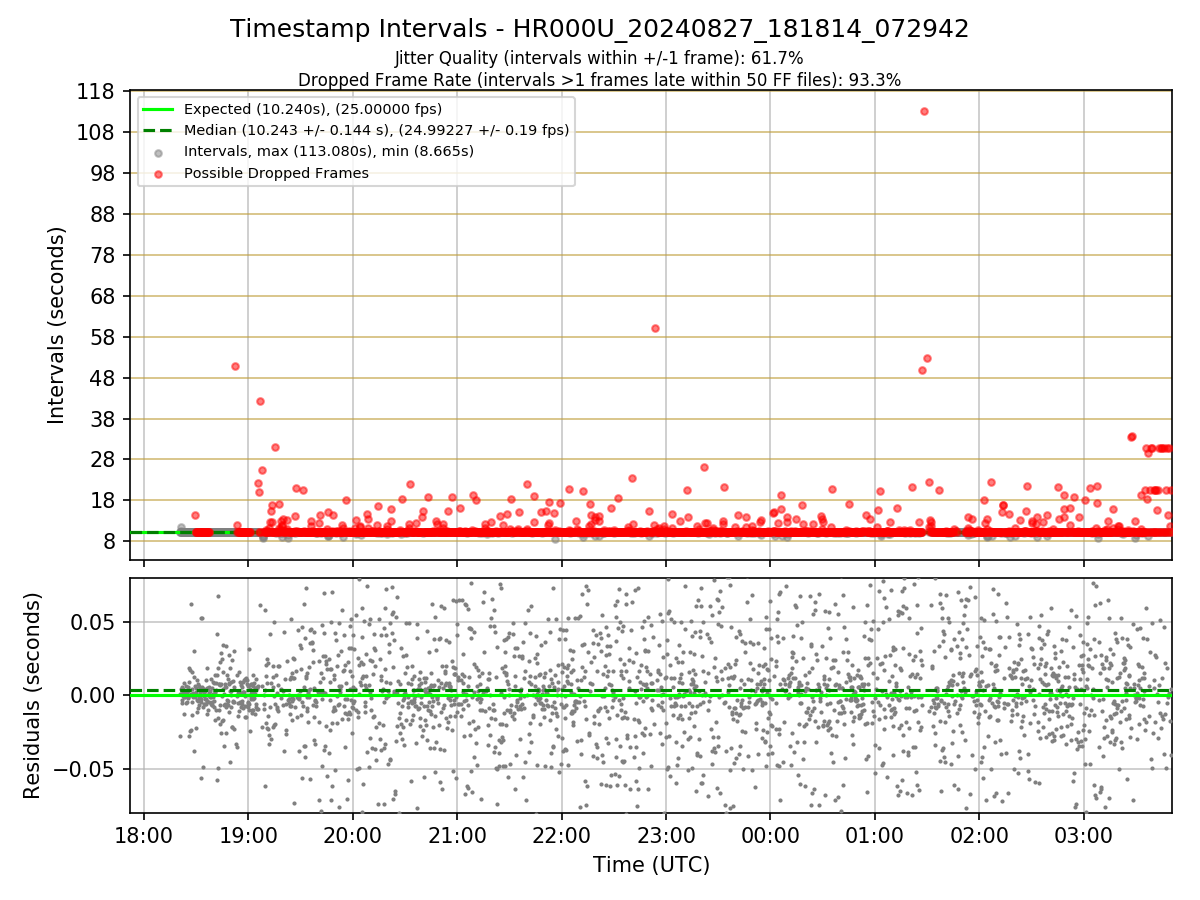Click the 21:00 time axis label
The image size is (1200, 900).
tap(457, 835)
